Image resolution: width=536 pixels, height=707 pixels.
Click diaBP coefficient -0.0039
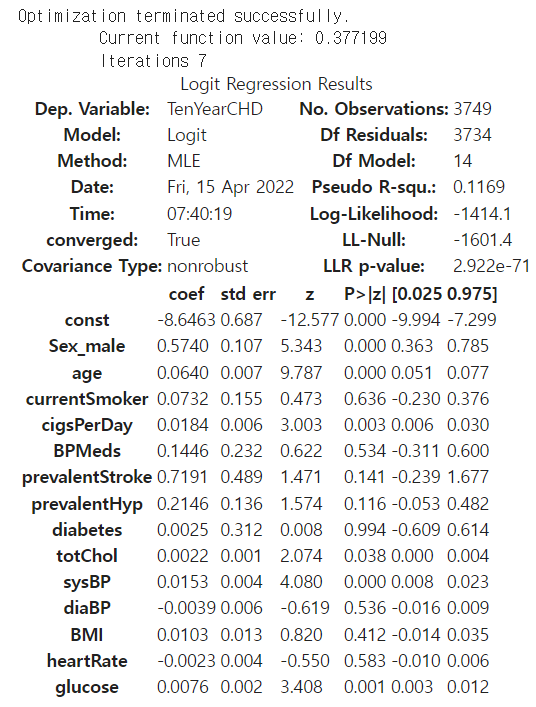point(186,608)
